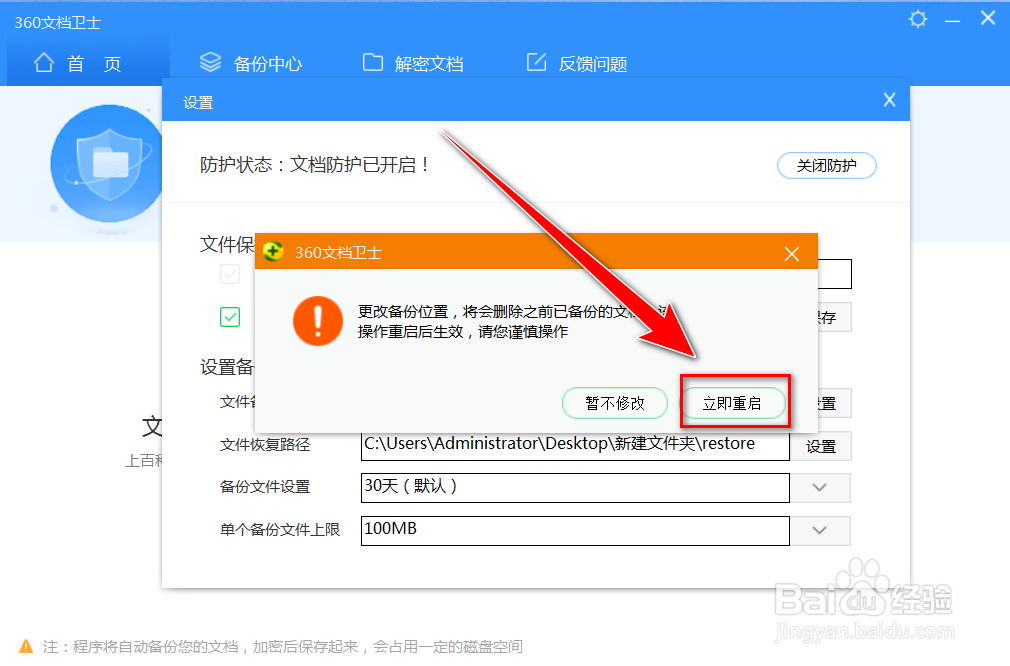Image resolution: width=1010 pixels, height=666 pixels.
Task: Click the 30天（默认）backup setting field
Action: 575,488
